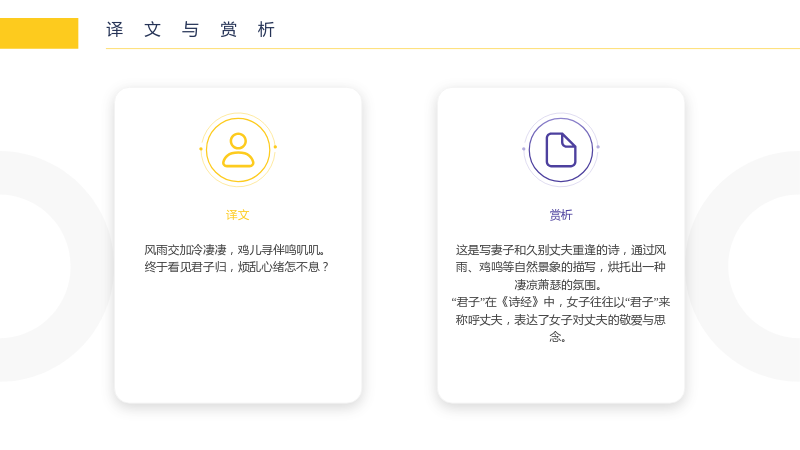The width and height of the screenshot is (800, 450).
Task: Select the 赏析 heading label
Action: pyautogui.click(x=561, y=215)
